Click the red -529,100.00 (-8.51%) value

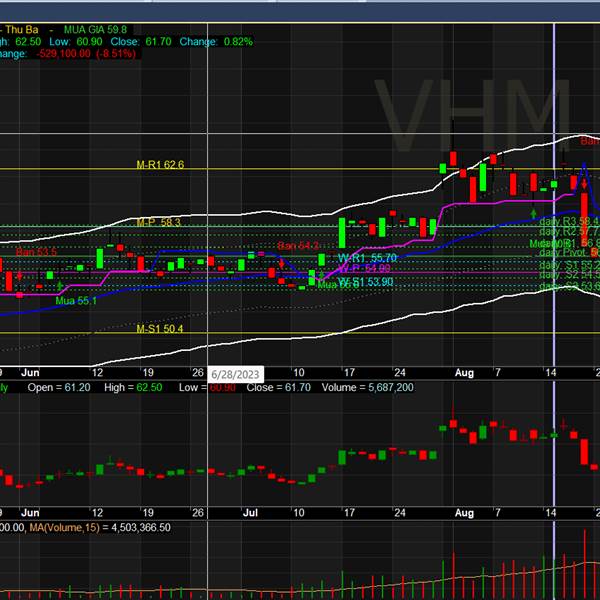tap(86, 54)
